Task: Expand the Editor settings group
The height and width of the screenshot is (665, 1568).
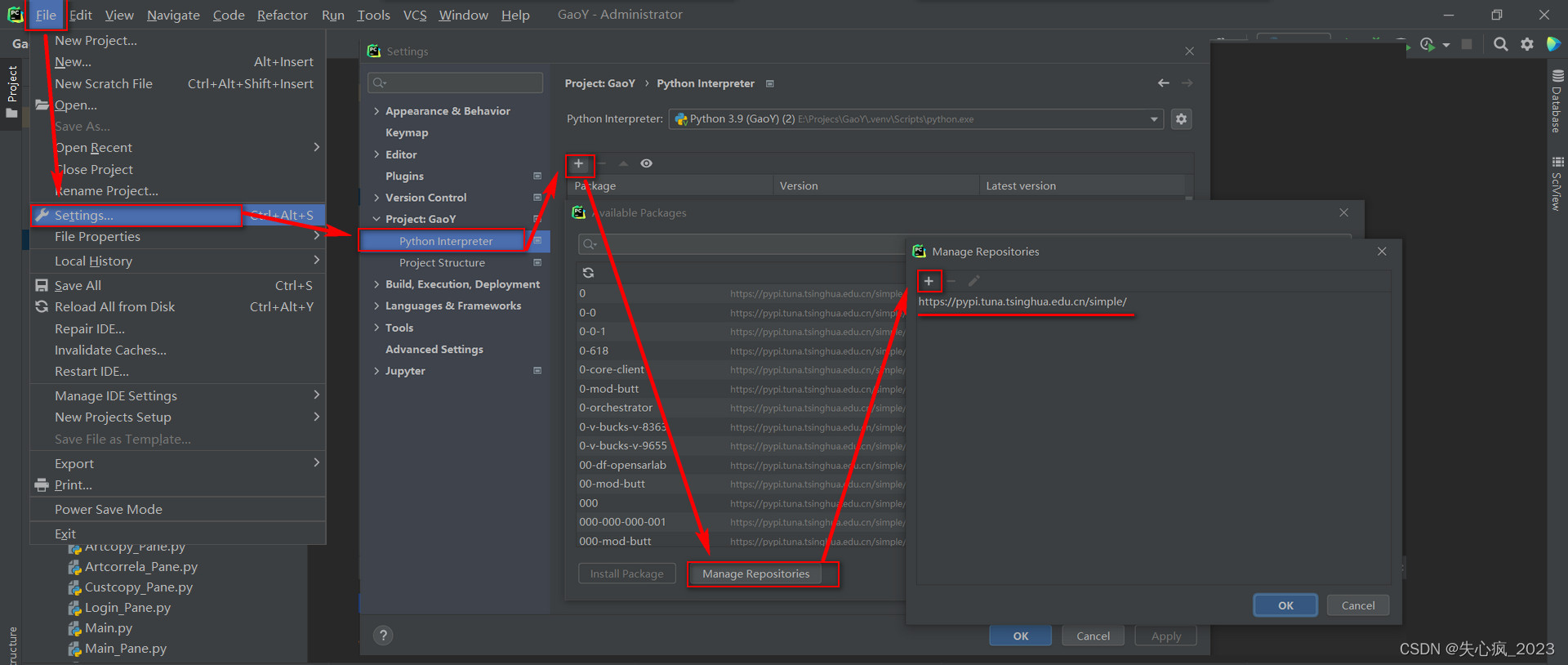Action: pos(376,154)
